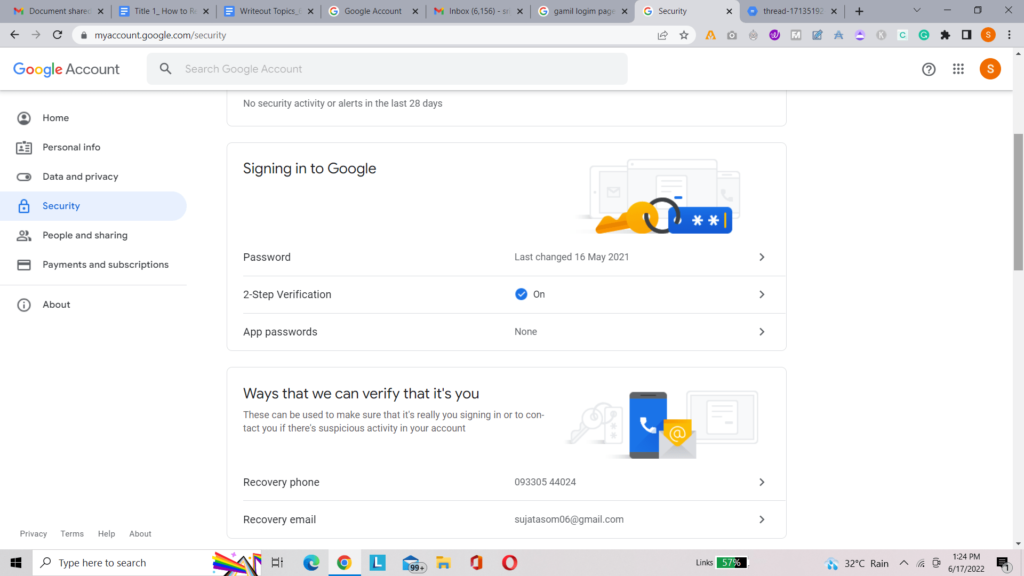Viewport: 1024px width, 576px height.
Task: Switch to the thread-1713519 tab
Action: (792, 11)
